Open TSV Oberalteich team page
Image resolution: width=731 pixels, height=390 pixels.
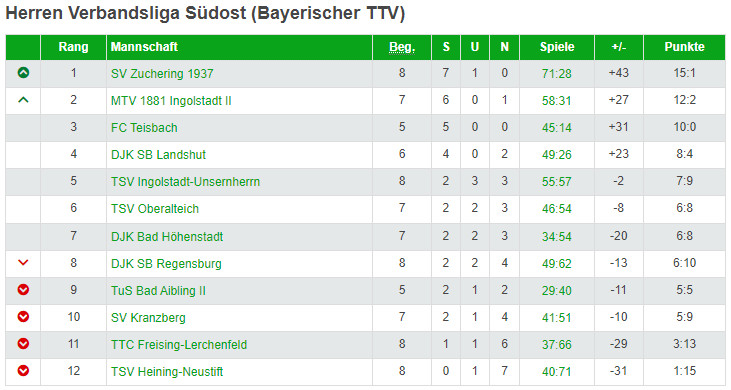(155, 209)
